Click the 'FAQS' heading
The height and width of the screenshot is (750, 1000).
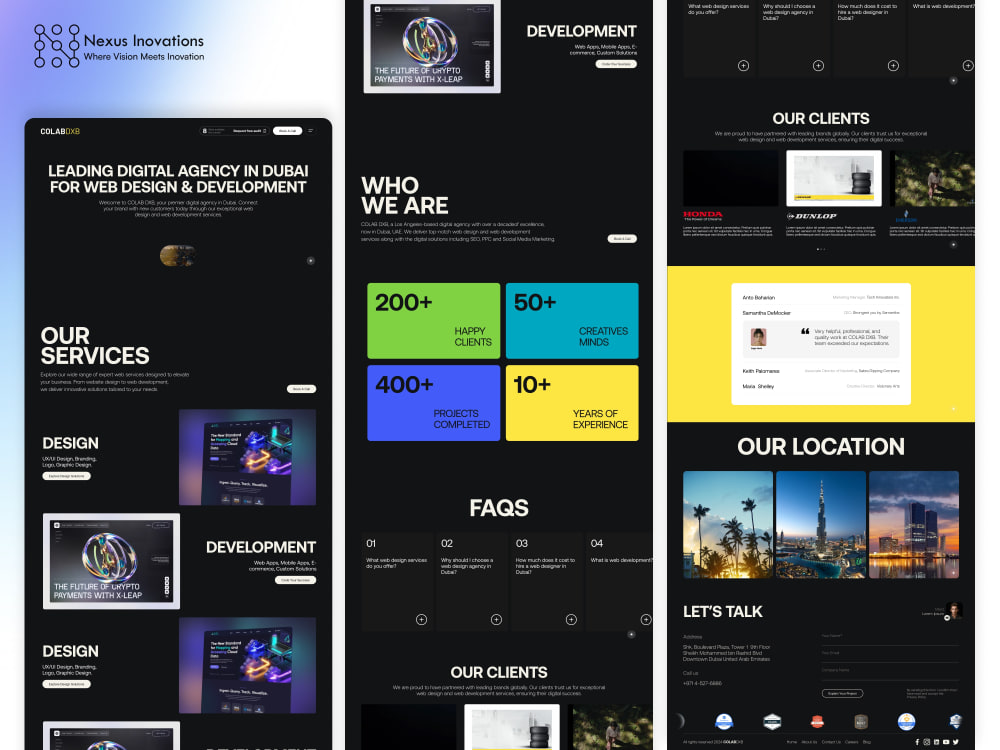pos(499,508)
